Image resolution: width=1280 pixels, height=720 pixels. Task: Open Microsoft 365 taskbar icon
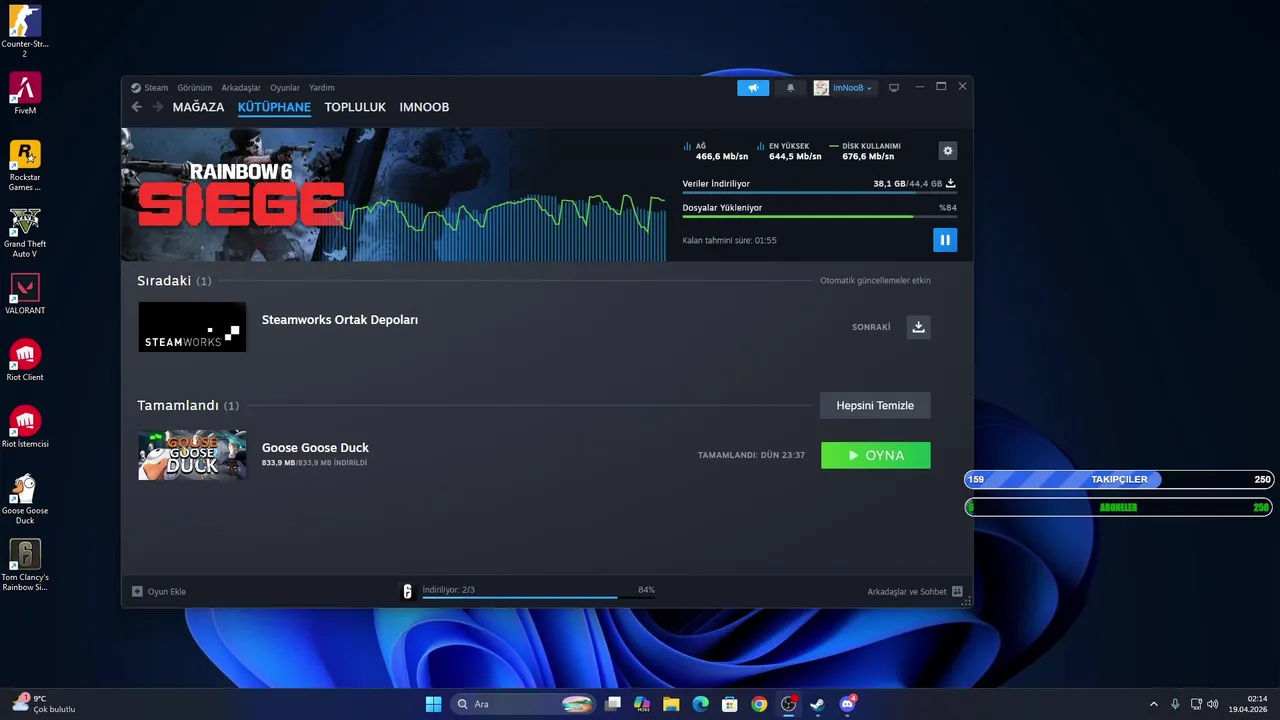pos(642,704)
